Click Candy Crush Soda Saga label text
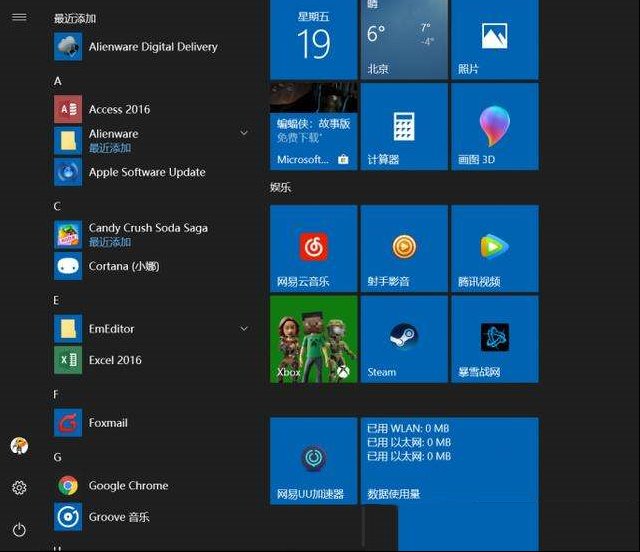 click(x=148, y=228)
